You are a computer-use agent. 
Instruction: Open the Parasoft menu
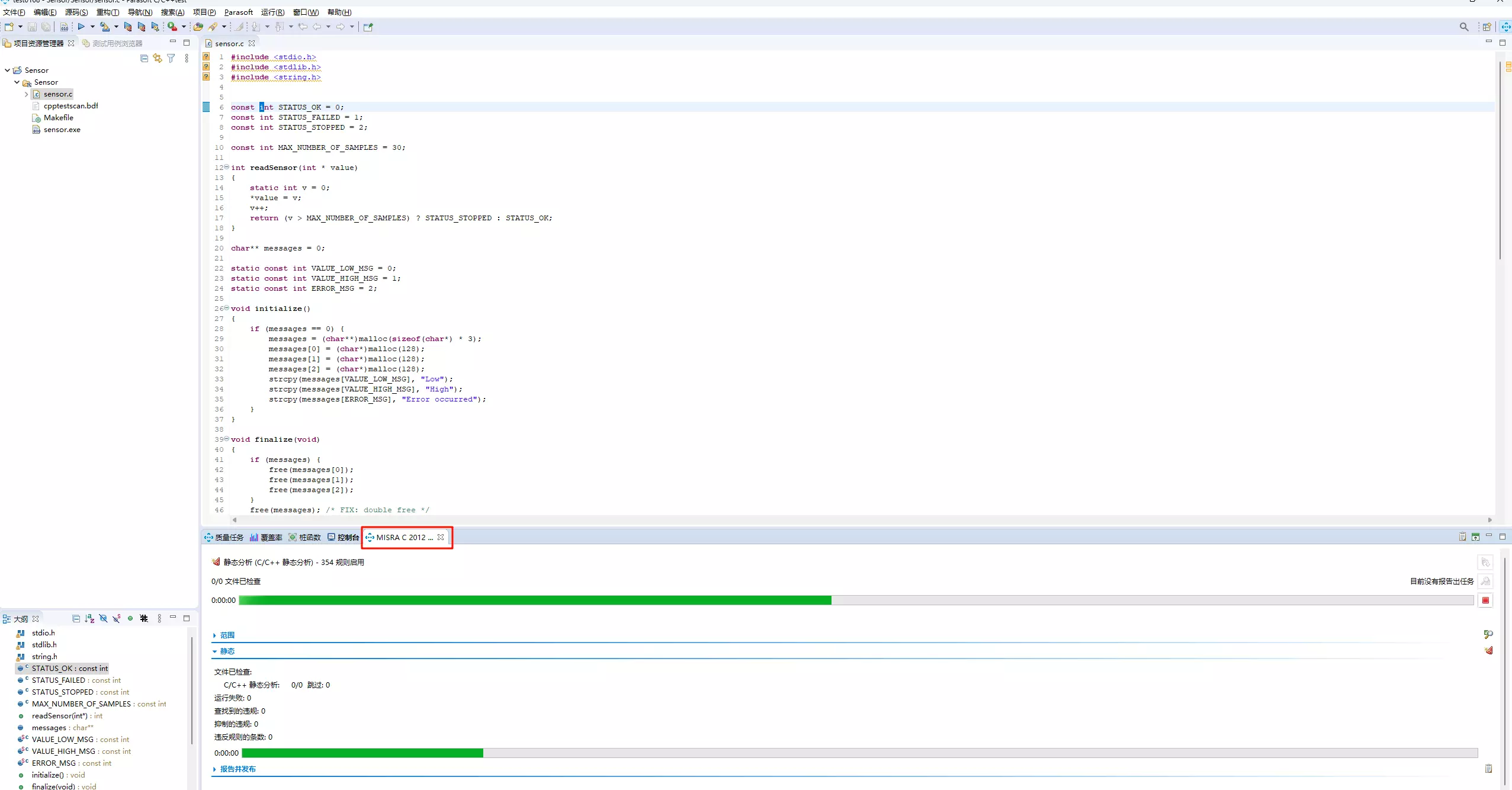point(238,12)
